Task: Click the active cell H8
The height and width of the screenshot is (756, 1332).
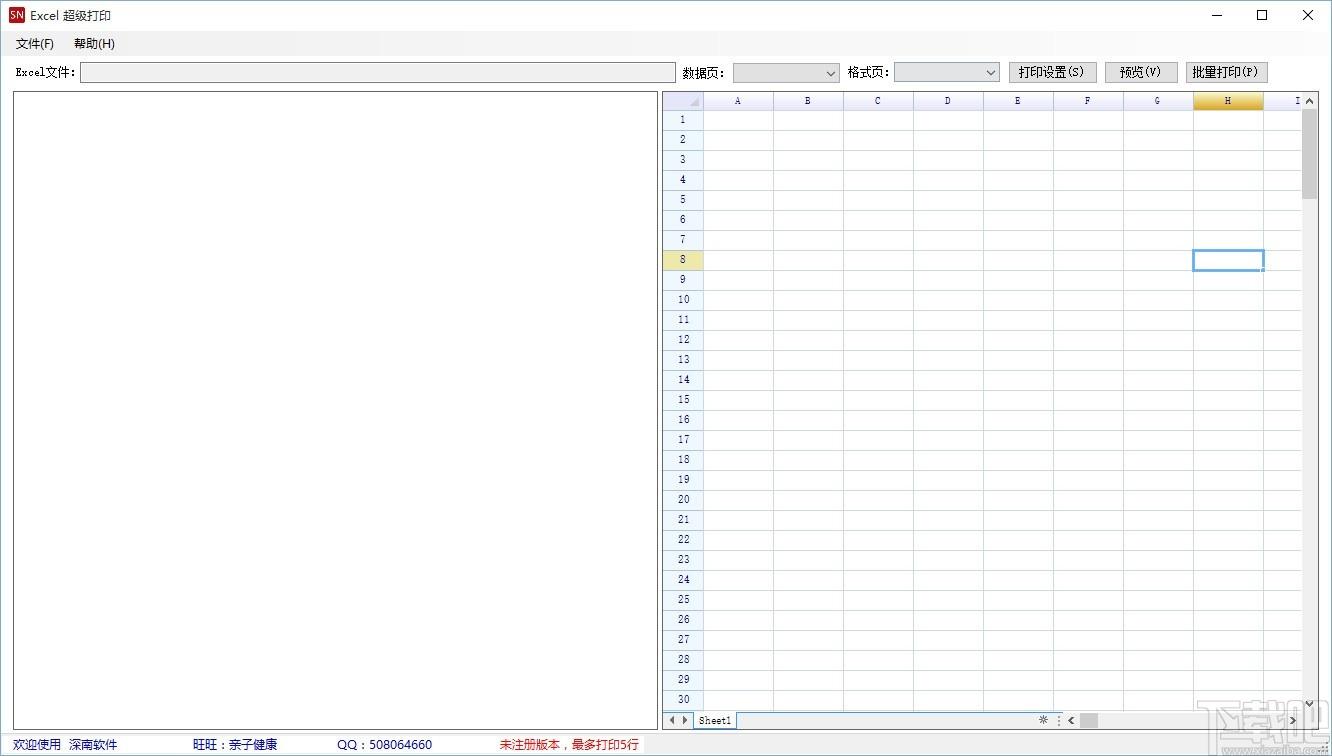Action: [x=1228, y=260]
